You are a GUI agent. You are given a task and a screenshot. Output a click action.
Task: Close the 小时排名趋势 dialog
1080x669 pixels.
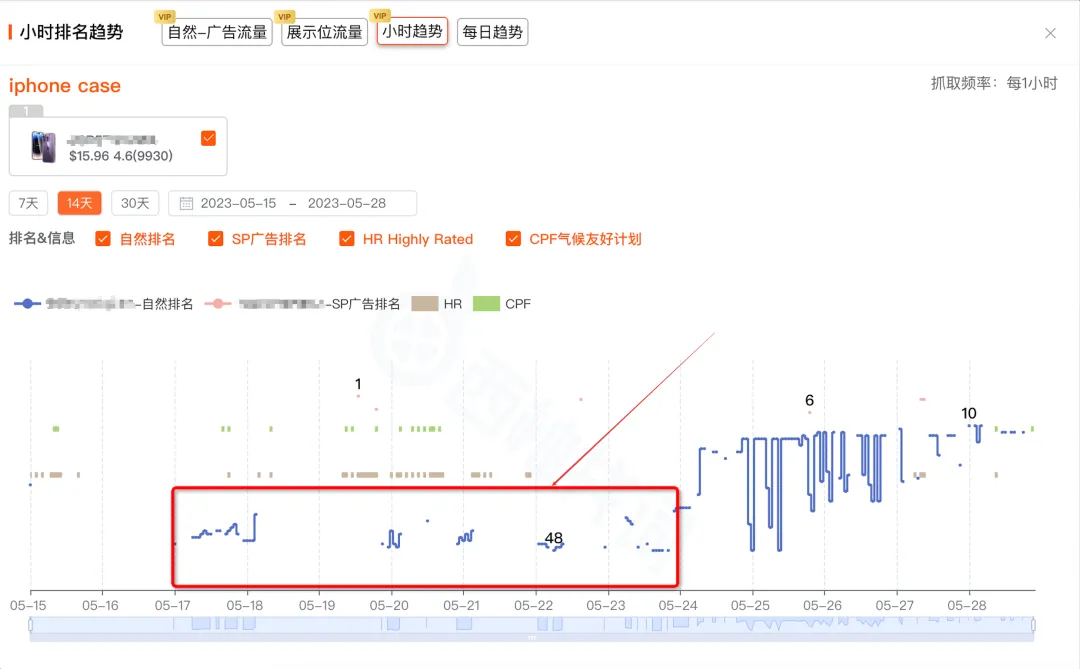pyautogui.click(x=1050, y=33)
